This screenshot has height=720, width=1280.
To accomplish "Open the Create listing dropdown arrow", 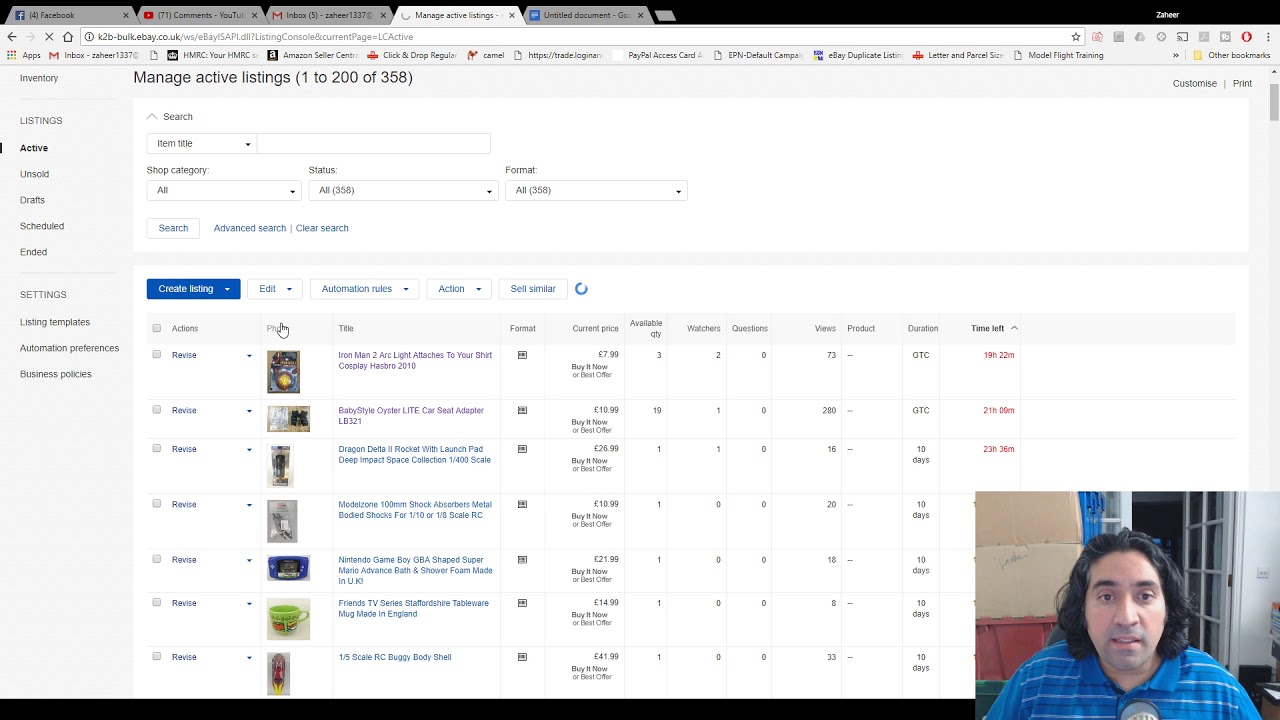I will pos(227,289).
